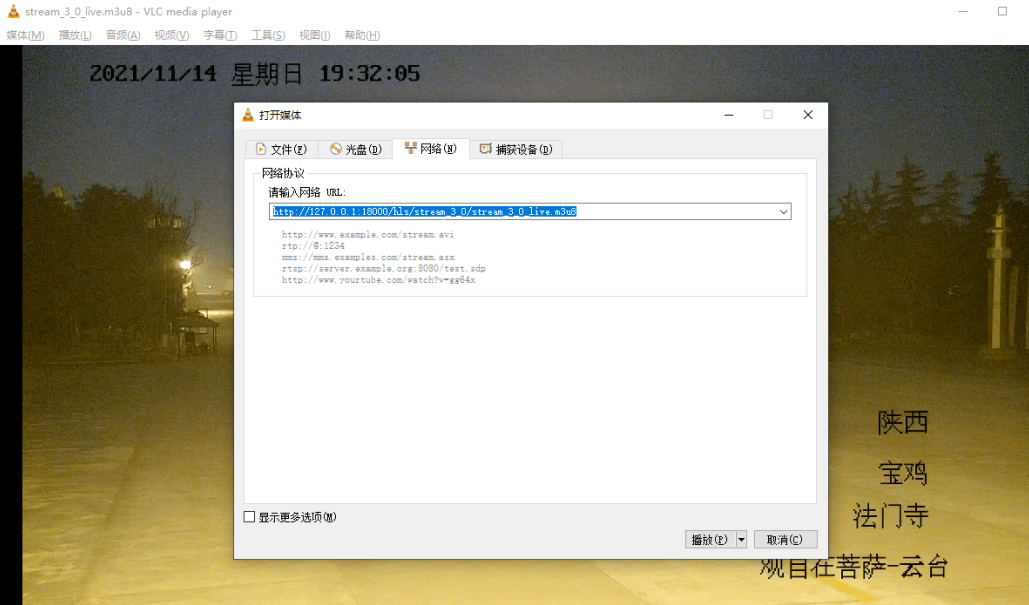Close the 打开媒体 dialog window

808,115
